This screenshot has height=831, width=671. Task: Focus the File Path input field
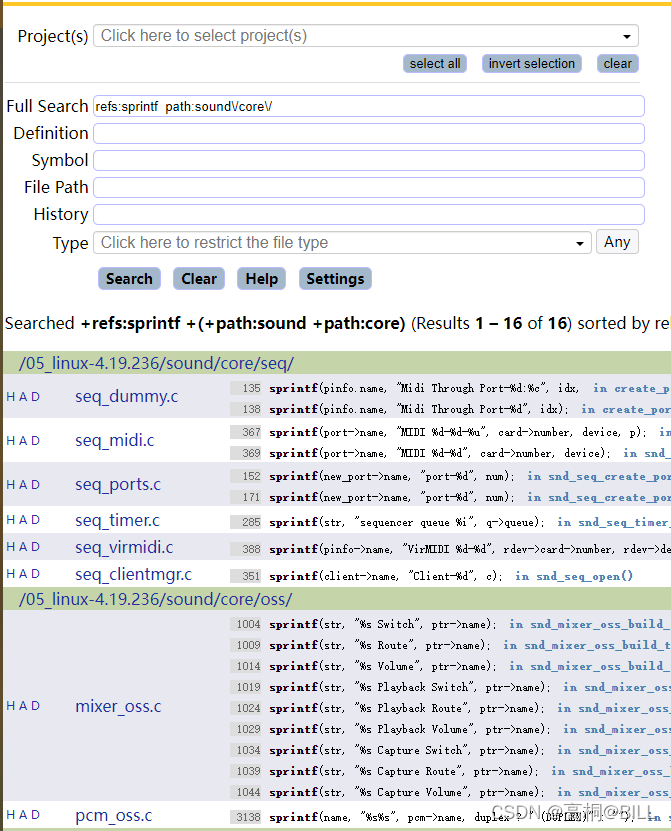tap(369, 187)
